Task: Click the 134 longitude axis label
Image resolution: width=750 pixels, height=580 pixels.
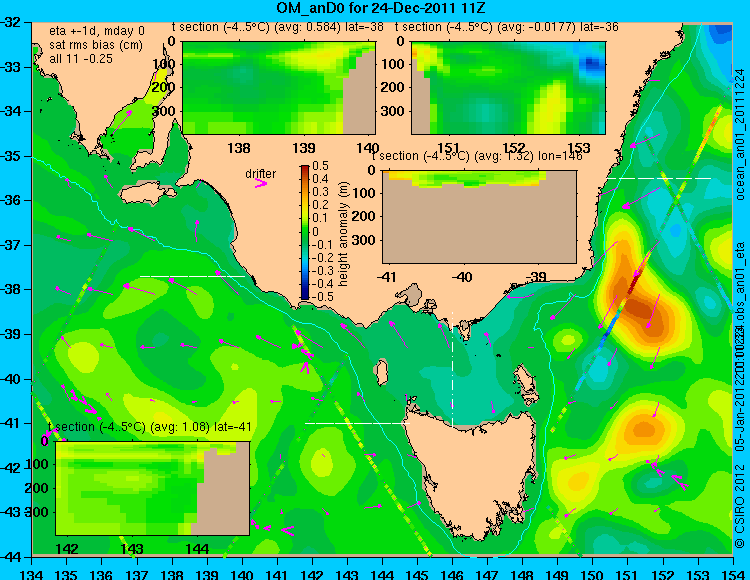Action: (x=32, y=573)
